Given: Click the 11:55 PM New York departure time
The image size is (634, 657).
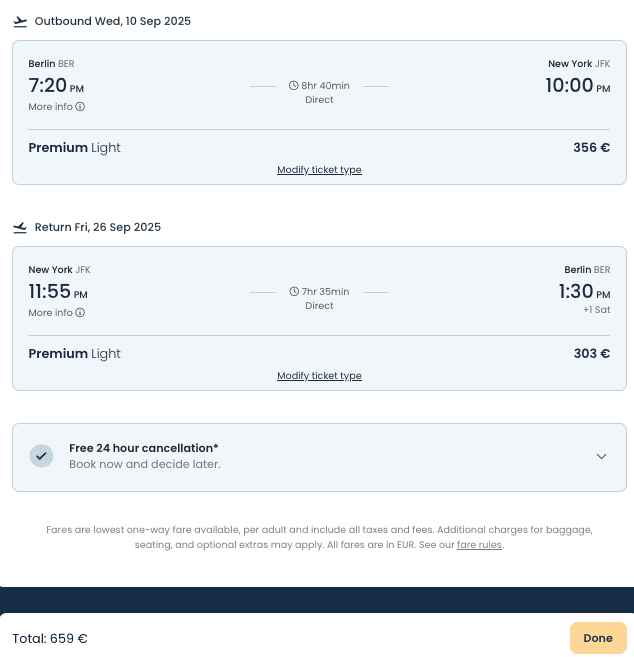Looking at the screenshot, I should 58,292.
